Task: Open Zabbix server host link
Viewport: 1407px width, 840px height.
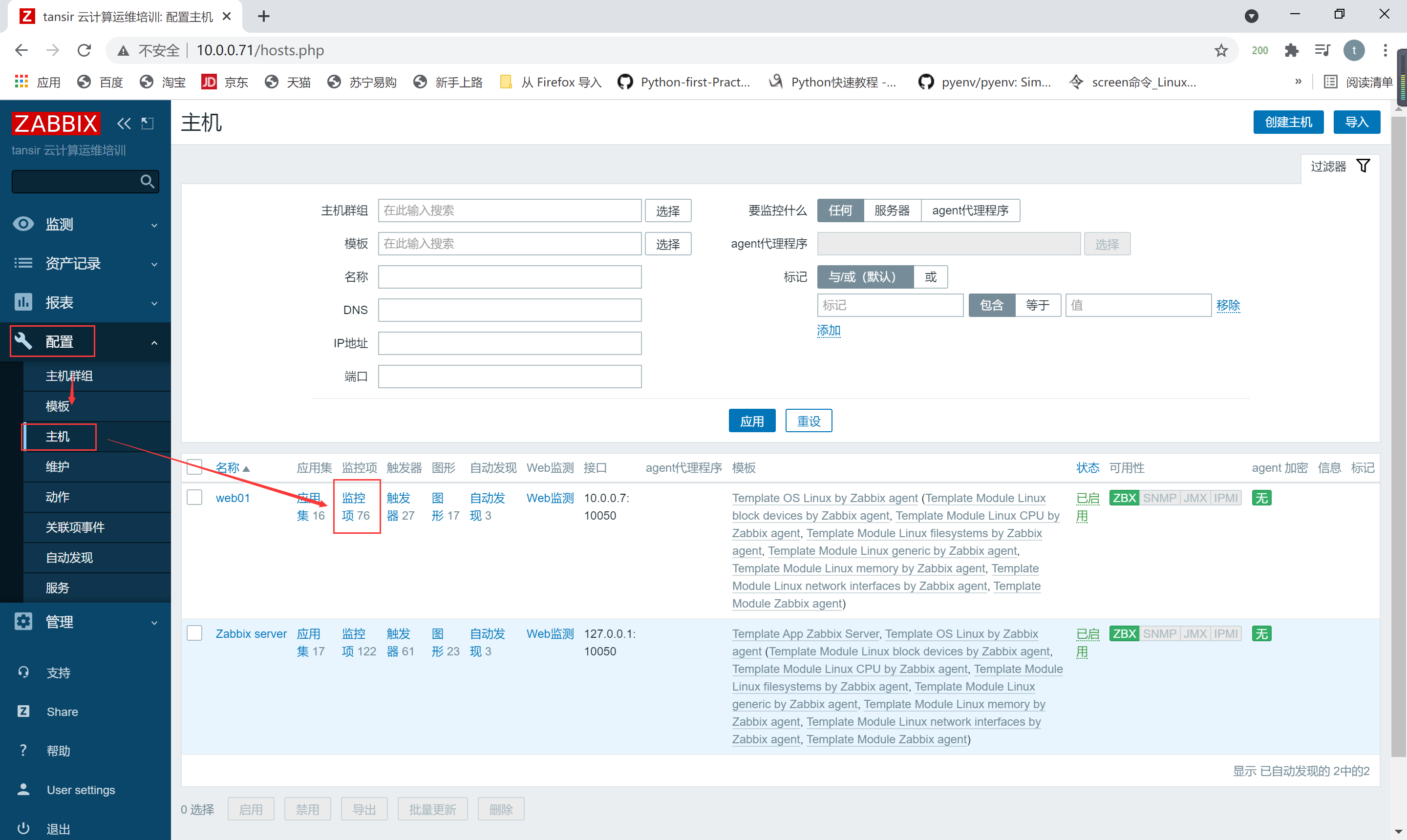Action: pos(251,633)
